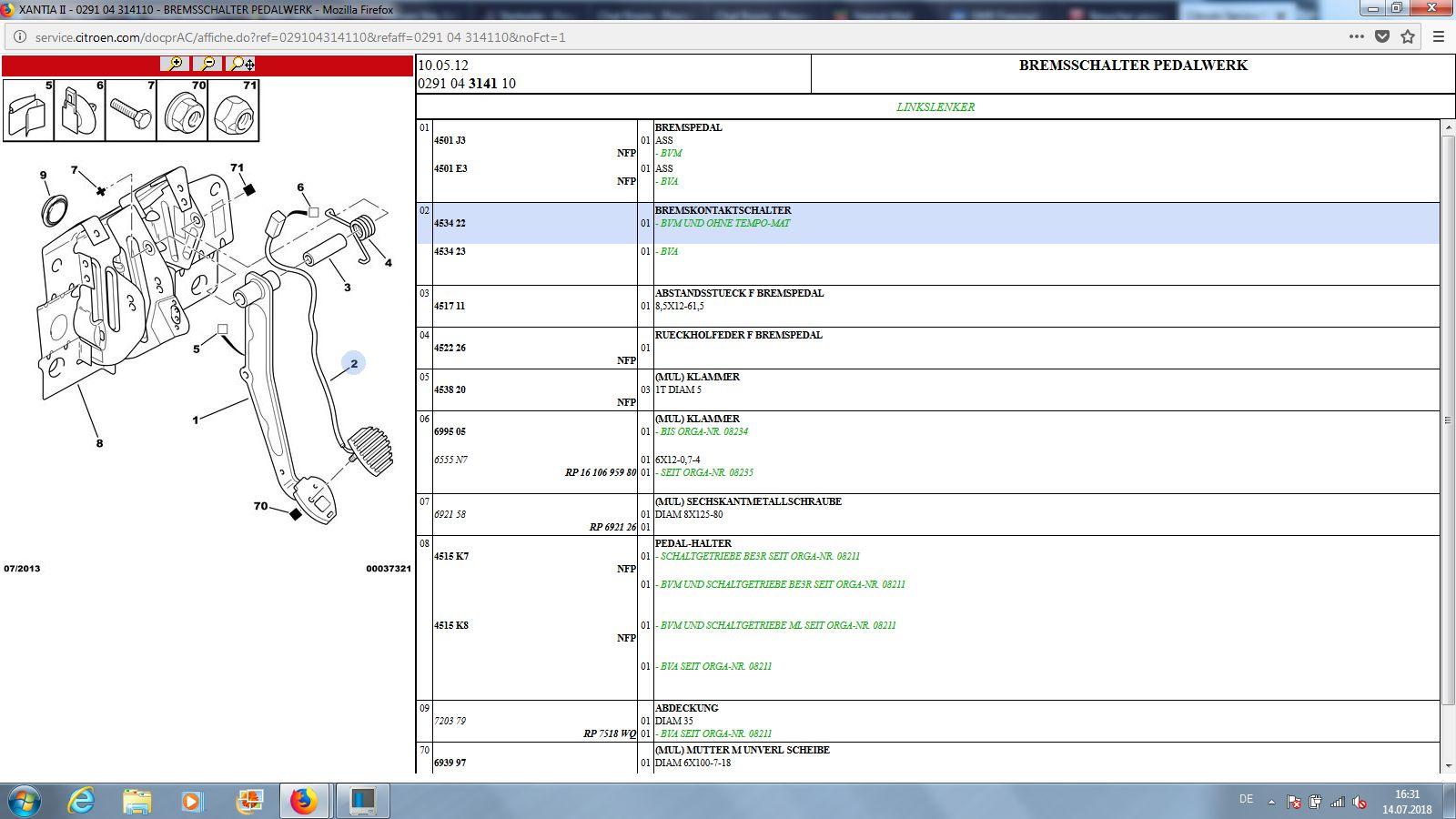
Task: Show hidden system tray icons
Action: pos(1271,802)
